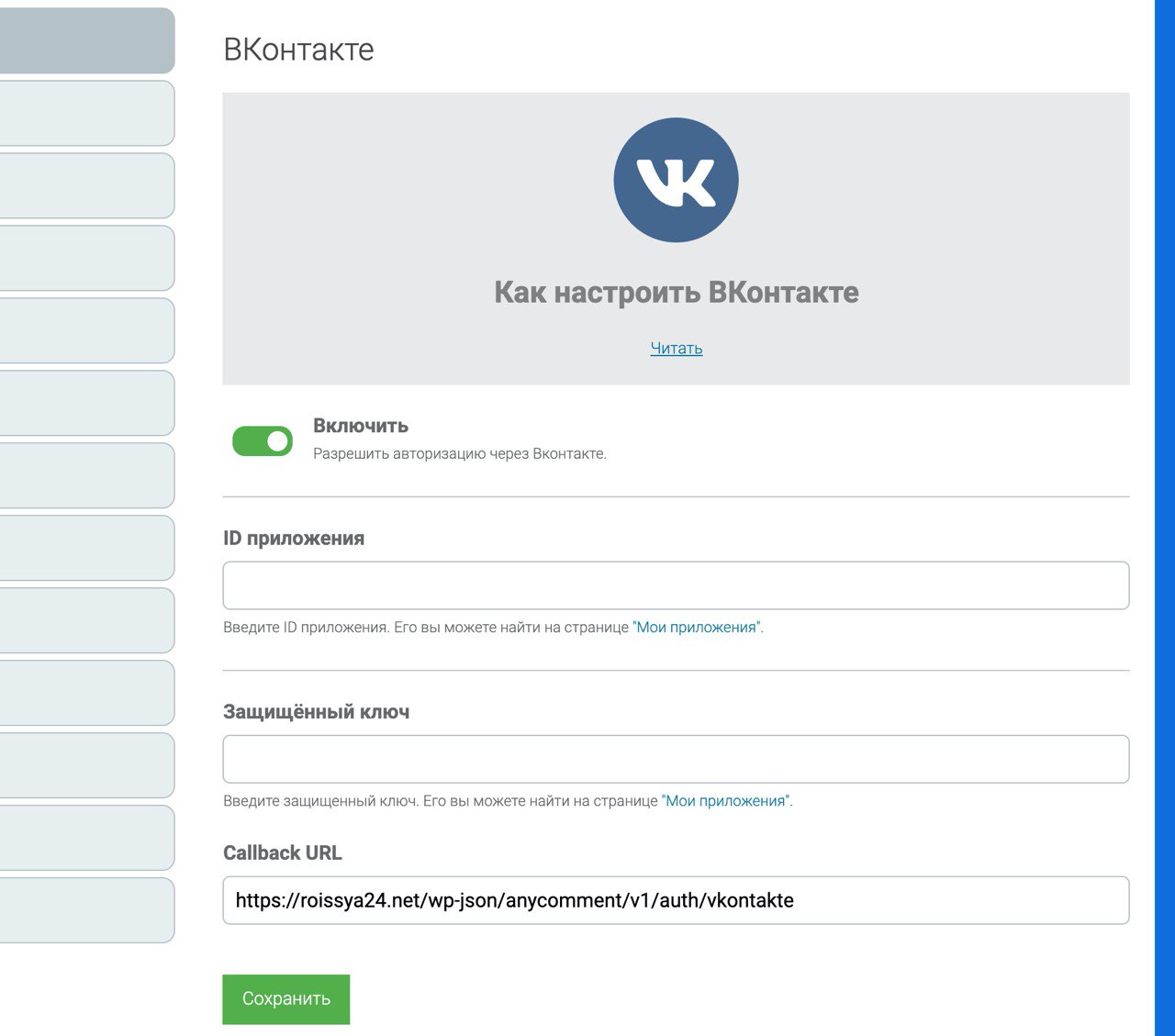Click the 'ВКонтакте' page title
Screen dimensions: 1175x1036
click(298, 50)
